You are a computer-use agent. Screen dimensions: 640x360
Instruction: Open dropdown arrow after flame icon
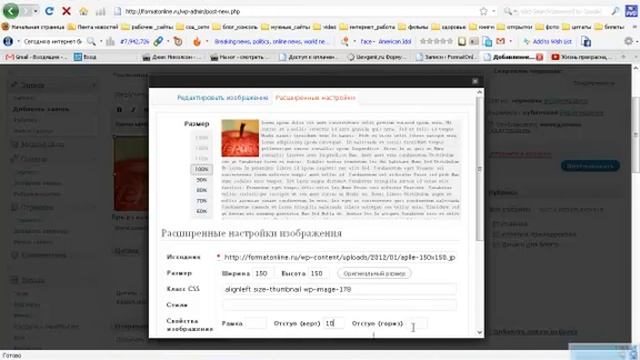207,41
